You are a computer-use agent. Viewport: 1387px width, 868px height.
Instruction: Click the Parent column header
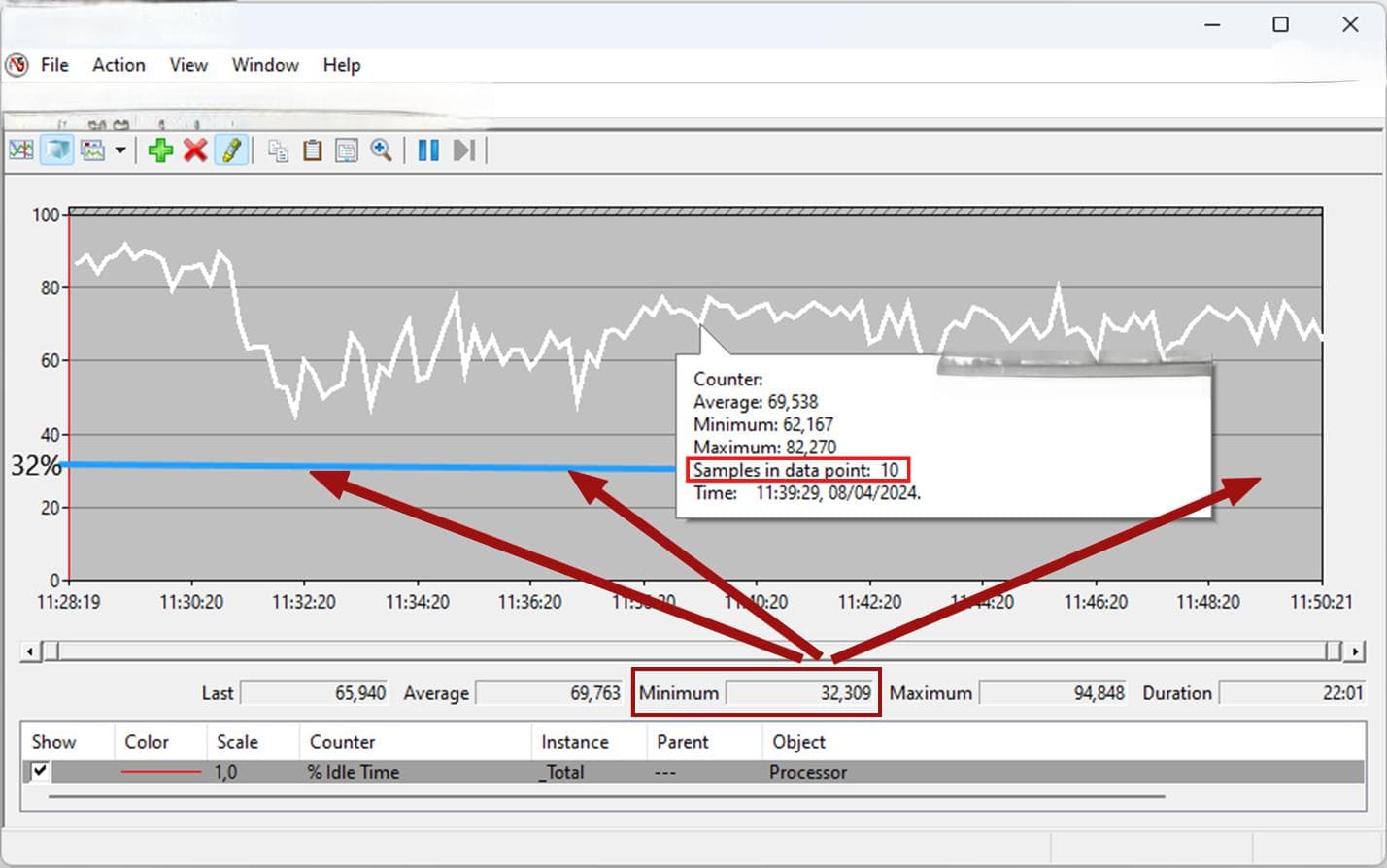tap(683, 742)
